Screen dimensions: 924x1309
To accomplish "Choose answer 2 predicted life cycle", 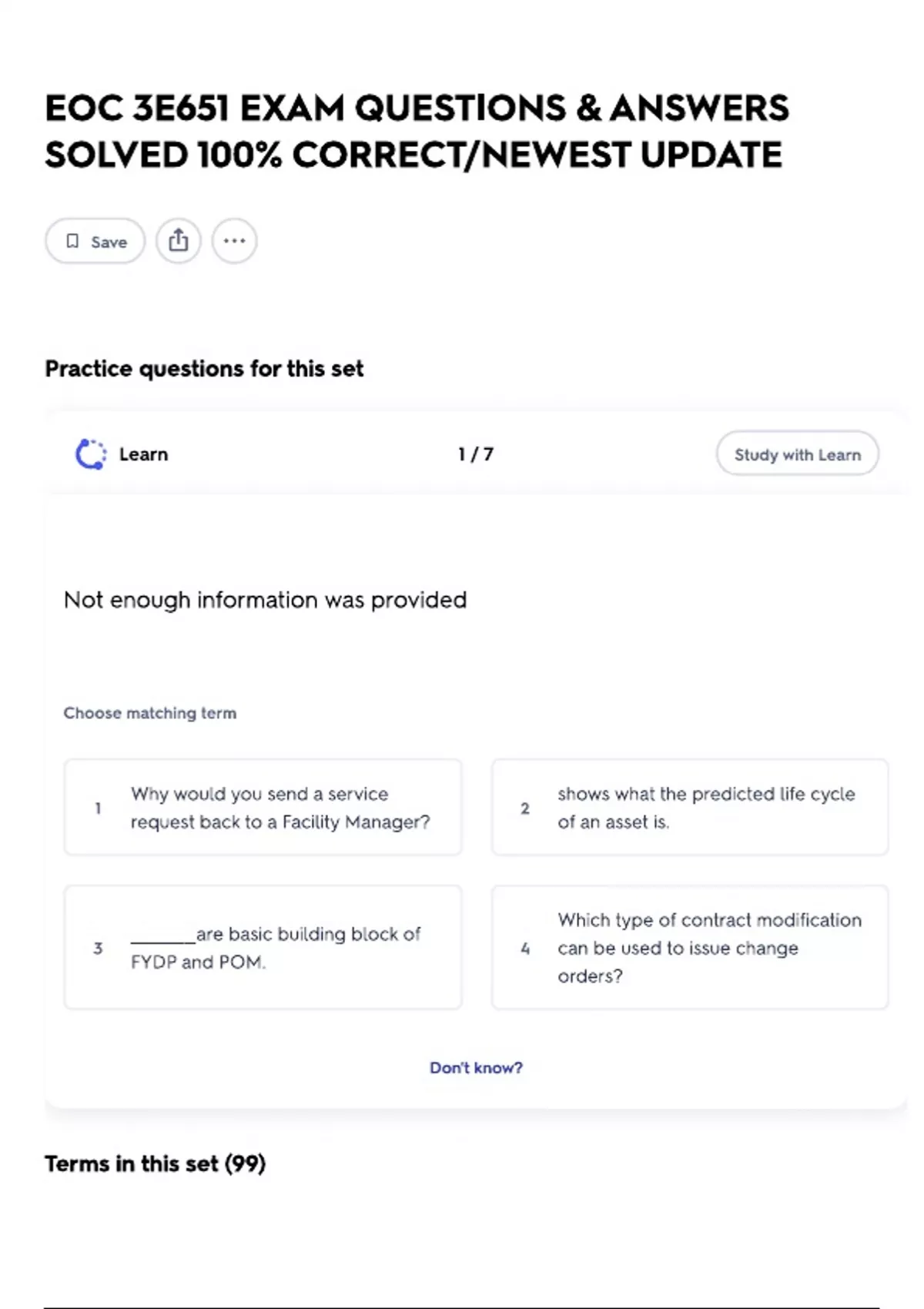I will point(690,808).
